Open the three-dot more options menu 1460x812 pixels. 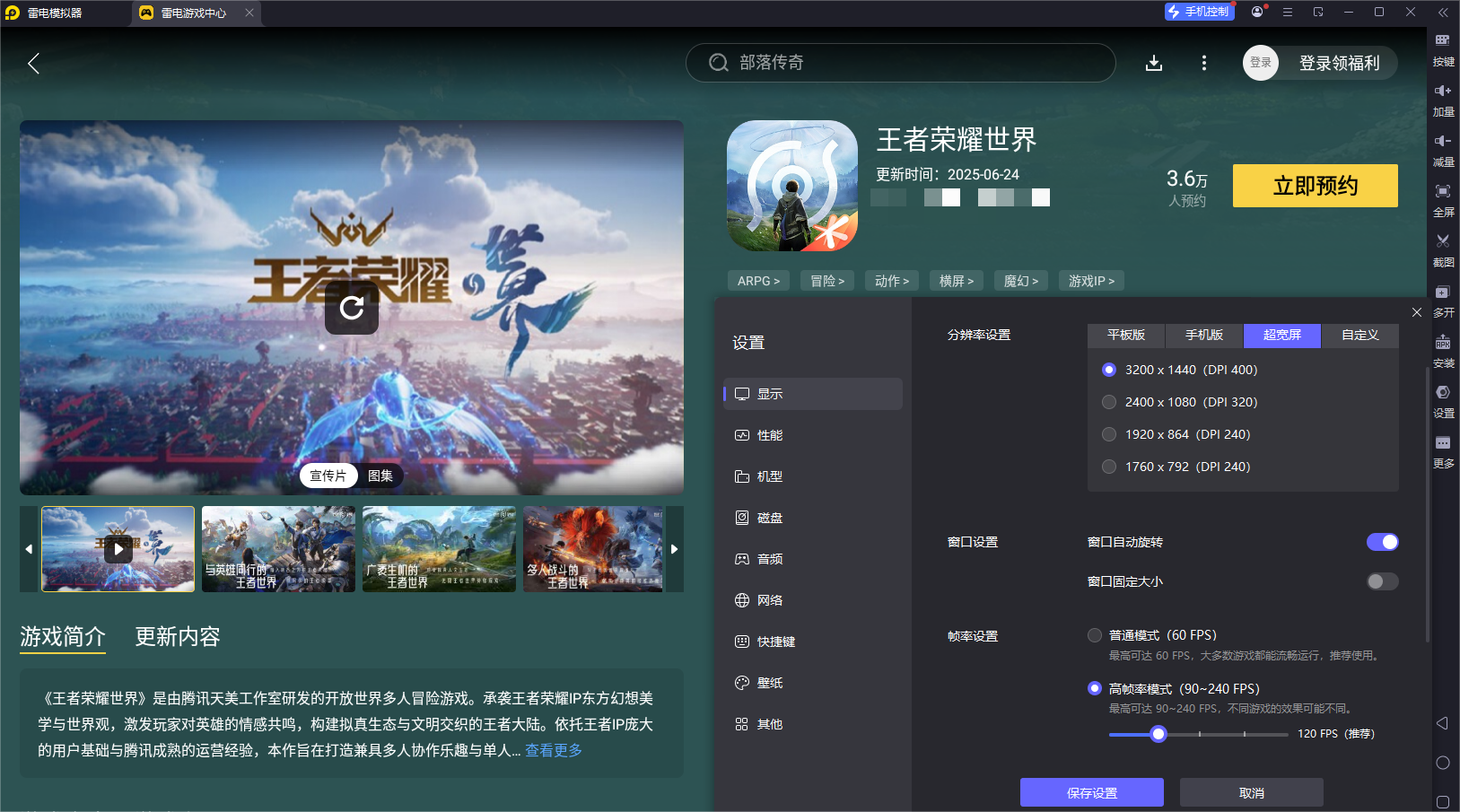(1204, 63)
